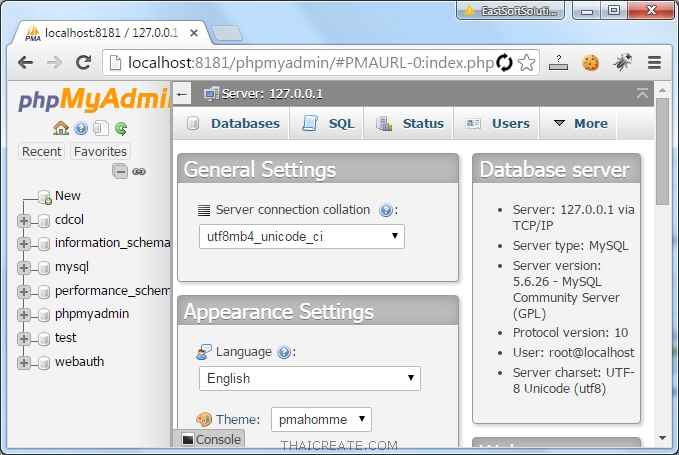Go back with browser back arrow
This screenshot has width=679, height=455.
coord(26,63)
